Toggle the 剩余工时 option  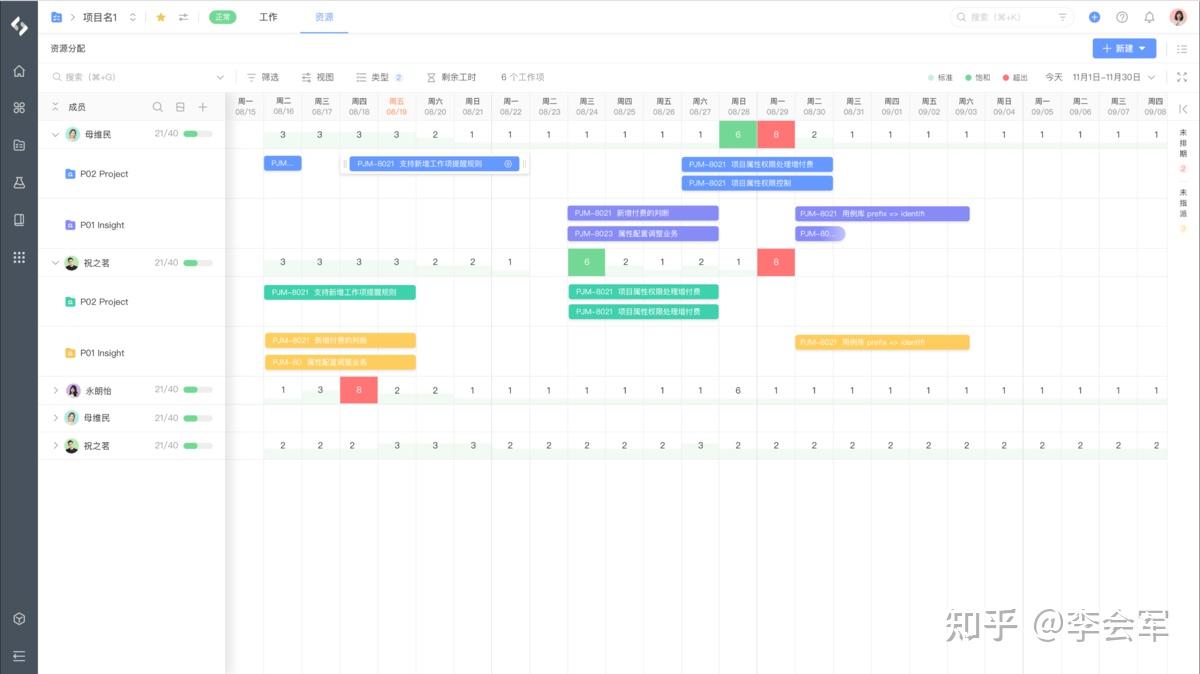[451, 77]
